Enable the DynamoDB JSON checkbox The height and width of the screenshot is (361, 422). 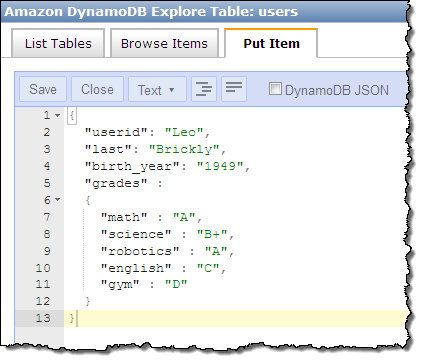tap(275, 89)
